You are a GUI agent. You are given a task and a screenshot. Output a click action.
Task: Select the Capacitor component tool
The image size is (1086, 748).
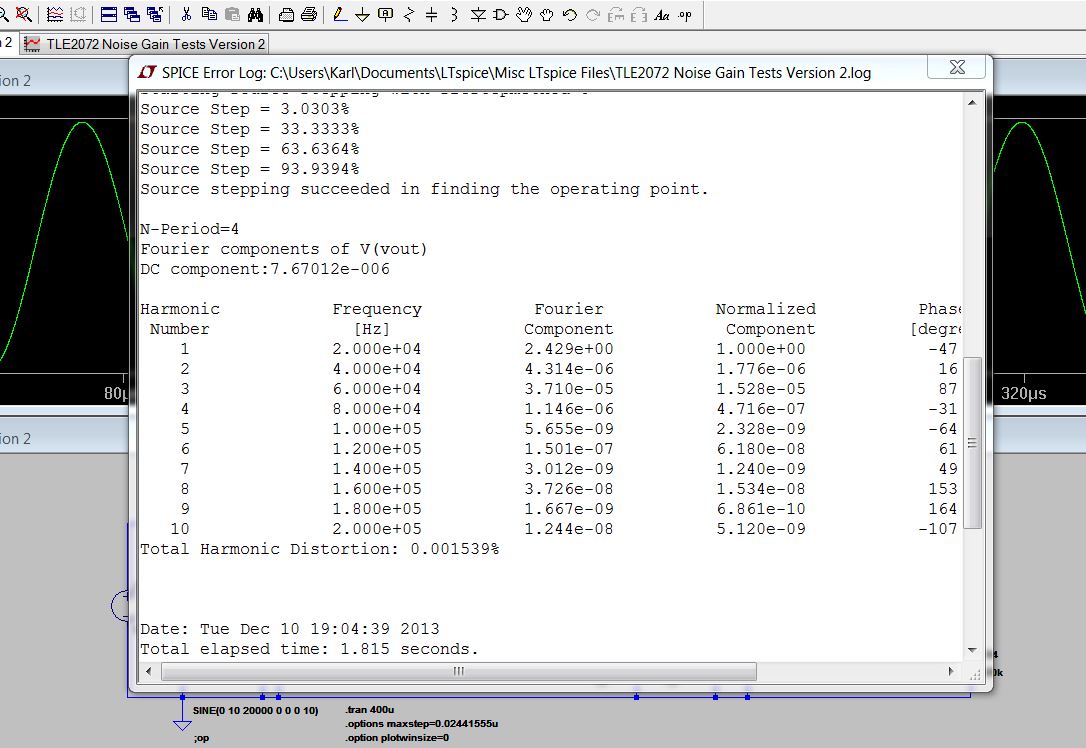[x=431, y=14]
